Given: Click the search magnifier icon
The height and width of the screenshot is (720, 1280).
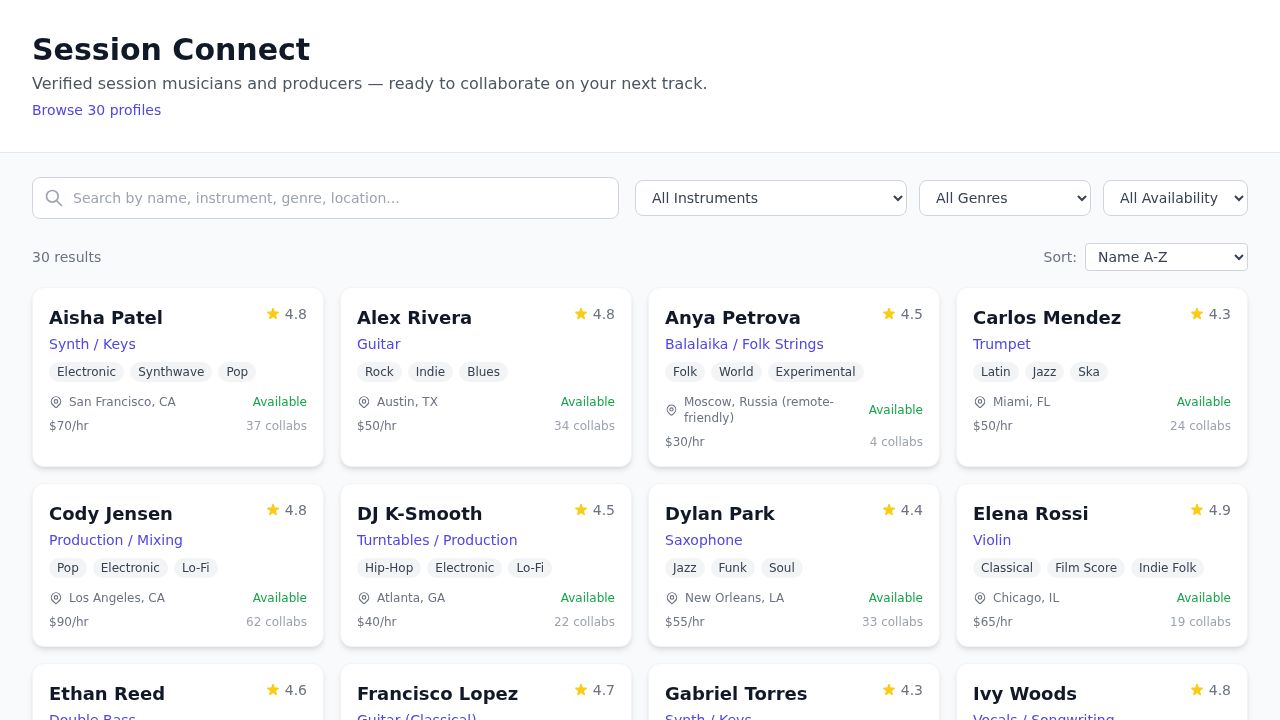Looking at the screenshot, I should 54,198.
